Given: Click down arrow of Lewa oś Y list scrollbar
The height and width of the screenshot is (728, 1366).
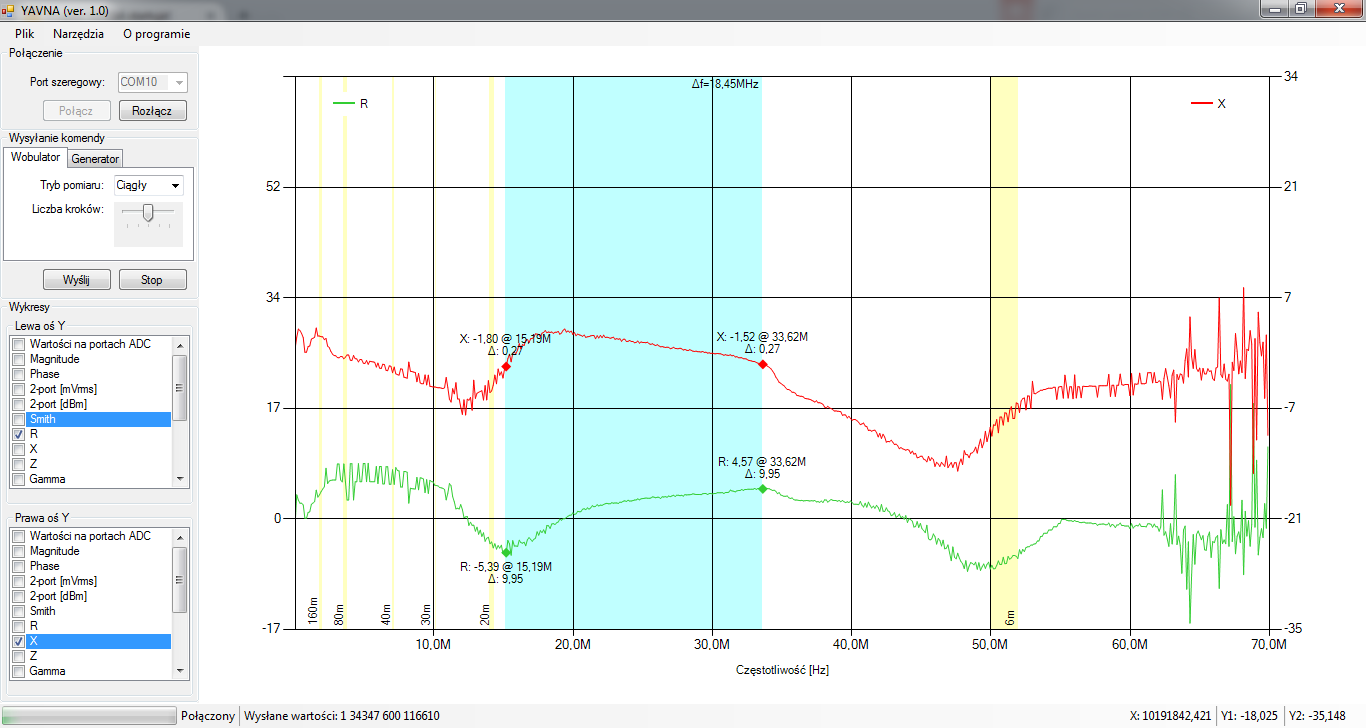Looking at the screenshot, I should coord(180,479).
